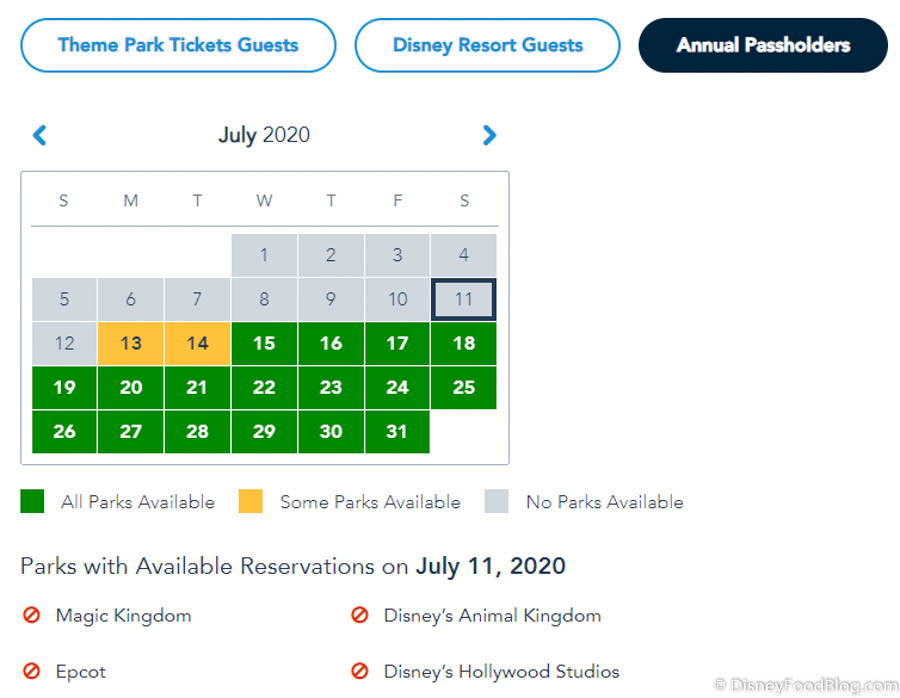Select July 13 on the calendar

[131, 343]
